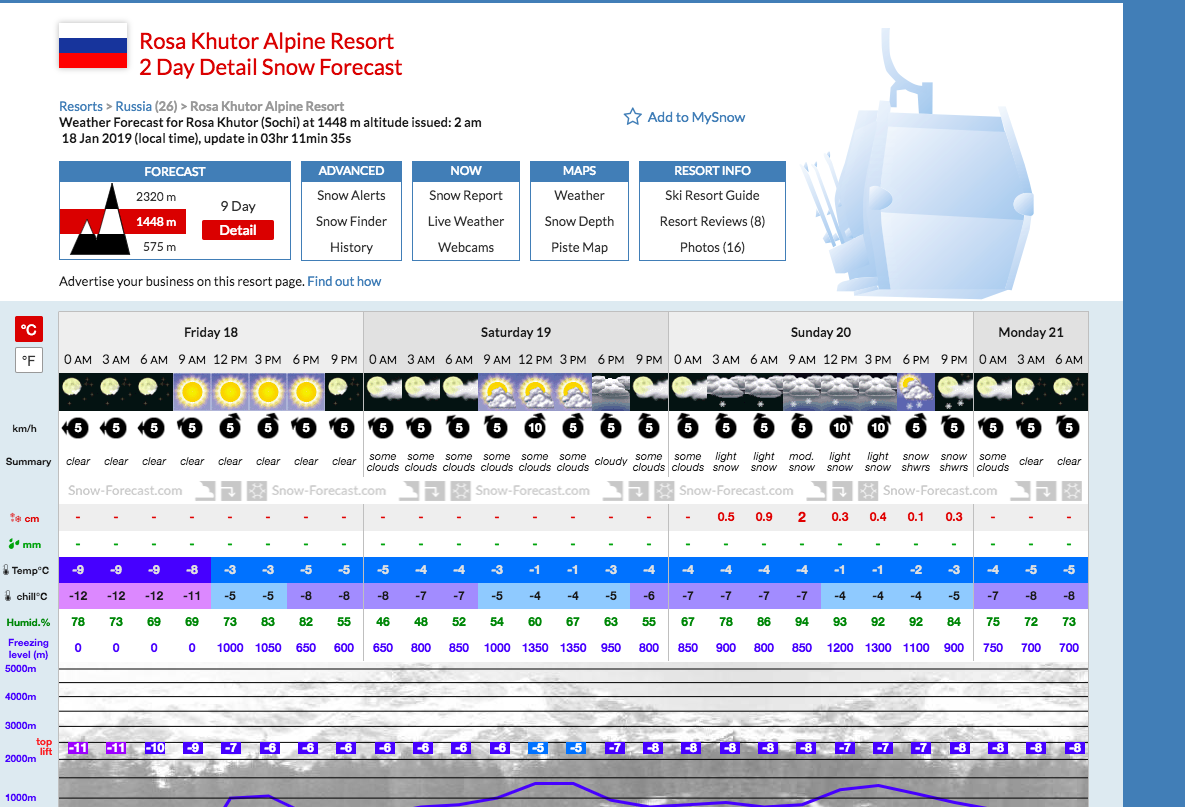Image resolution: width=1185 pixels, height=807 pixels.
Task: Click the Friday 18 day header
Action: 211,332
